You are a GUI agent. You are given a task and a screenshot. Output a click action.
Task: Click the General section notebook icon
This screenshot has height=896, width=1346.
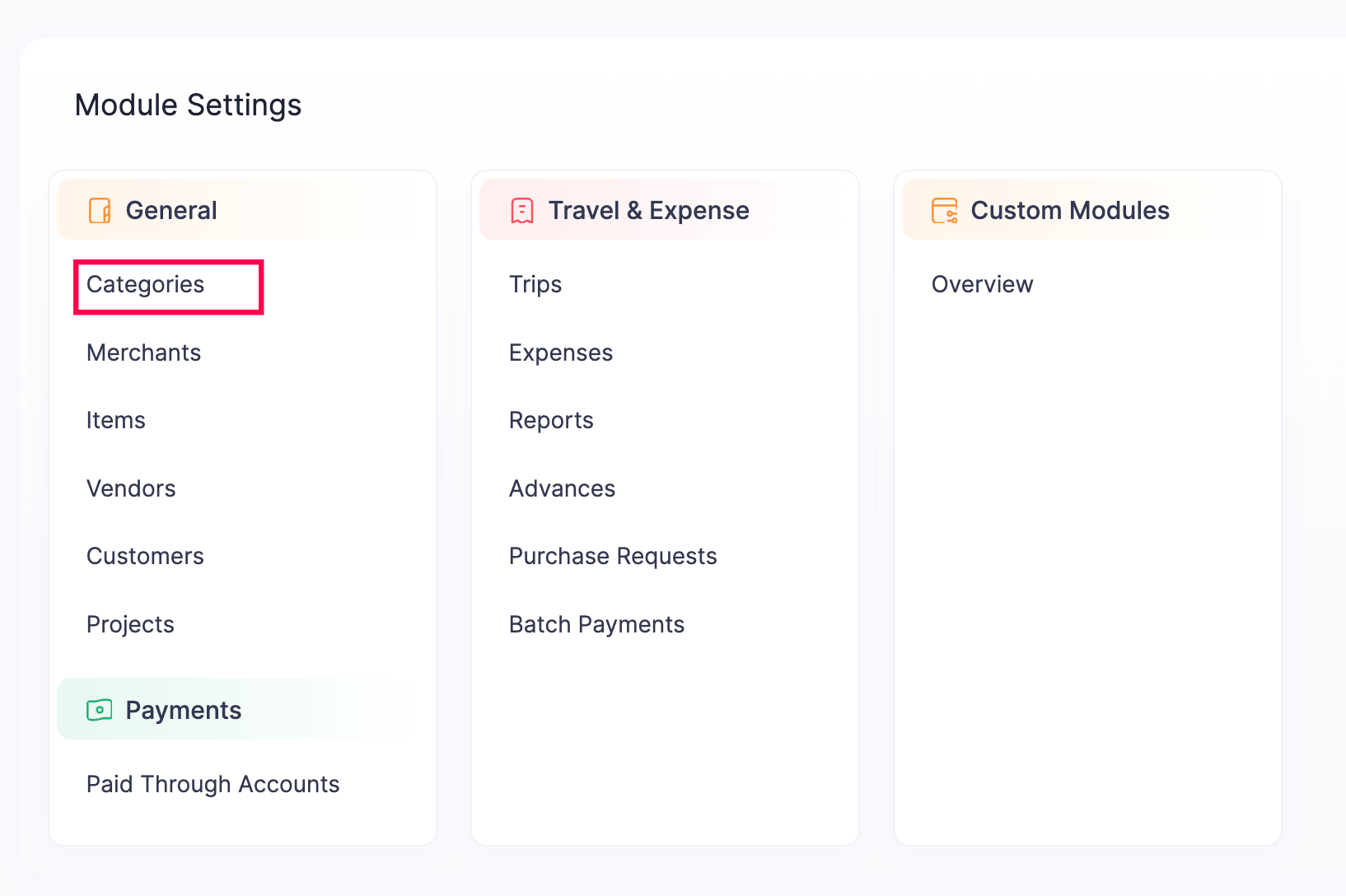pyautogui.click(x=100, y=211)
